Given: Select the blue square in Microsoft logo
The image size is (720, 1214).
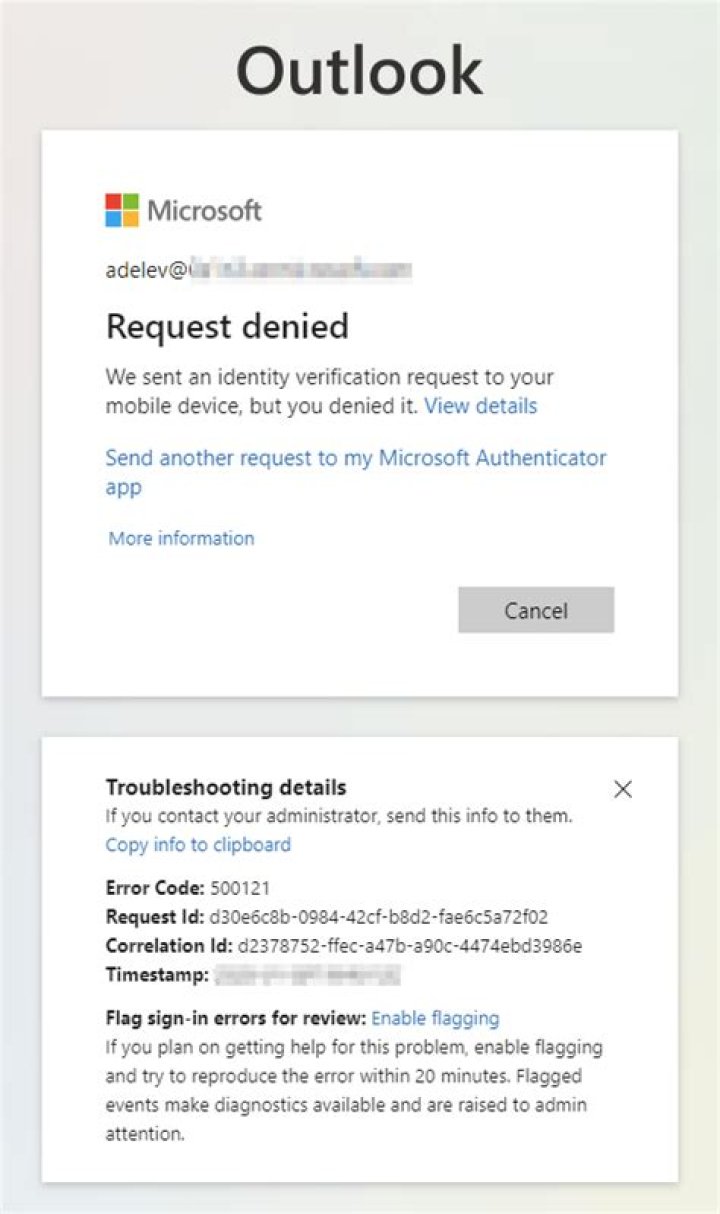Looking at the screenshot, I should click(111, 221).
